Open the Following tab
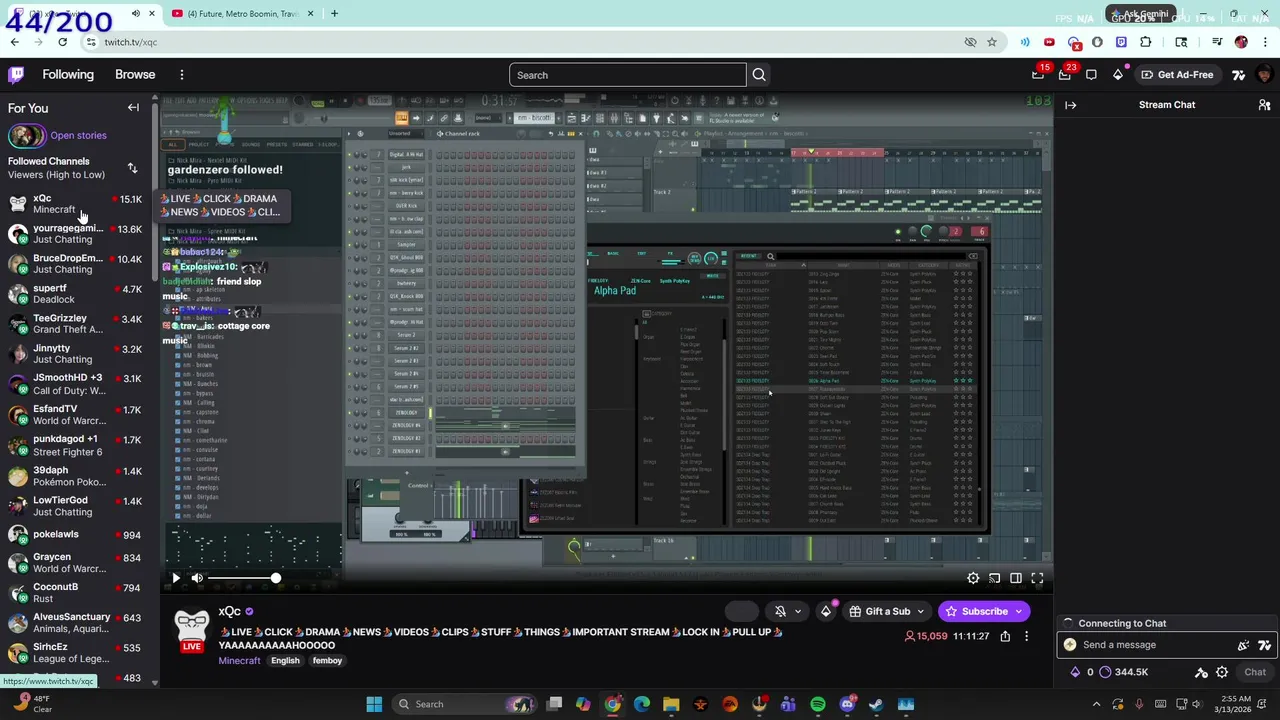The width and height of the screenshot is (1280, 720). (68, 75)
